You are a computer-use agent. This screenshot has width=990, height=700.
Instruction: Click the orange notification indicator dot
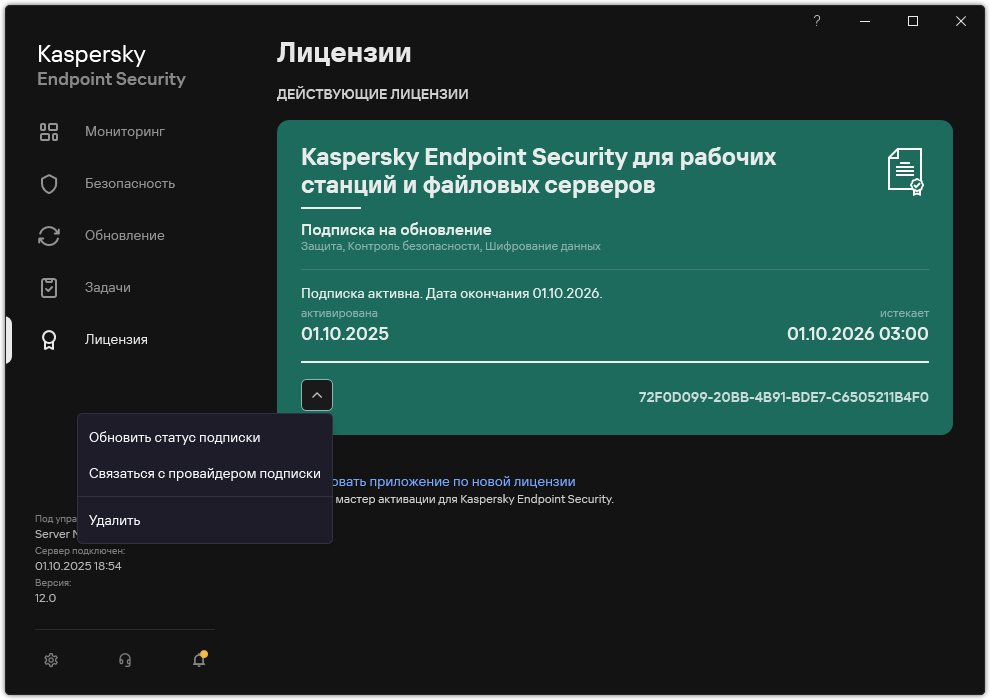pyautogui.click(x=205, y=652)
